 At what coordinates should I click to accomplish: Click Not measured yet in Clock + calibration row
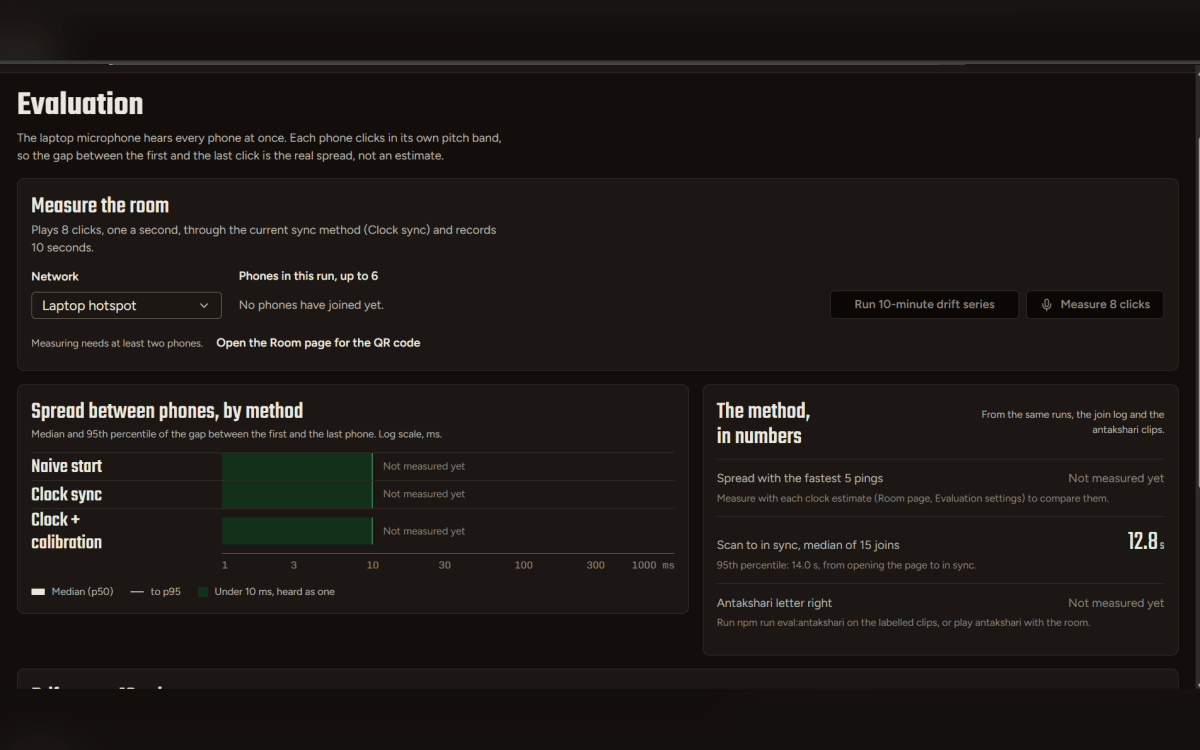(424, 531)
